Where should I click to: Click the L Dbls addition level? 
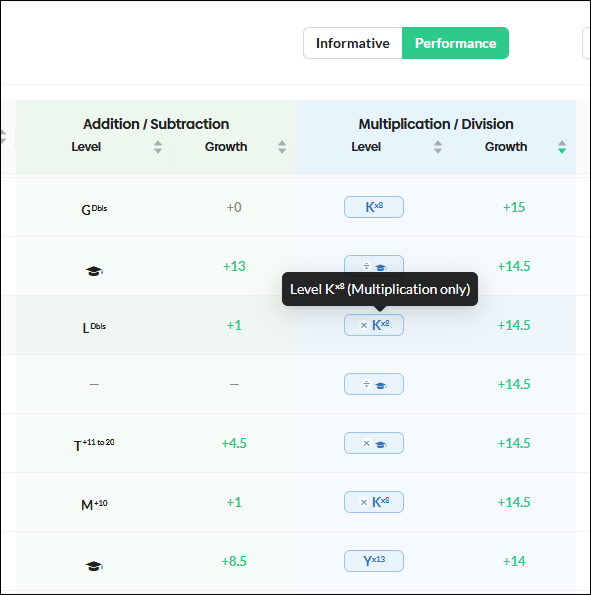[x=94, y=327]
